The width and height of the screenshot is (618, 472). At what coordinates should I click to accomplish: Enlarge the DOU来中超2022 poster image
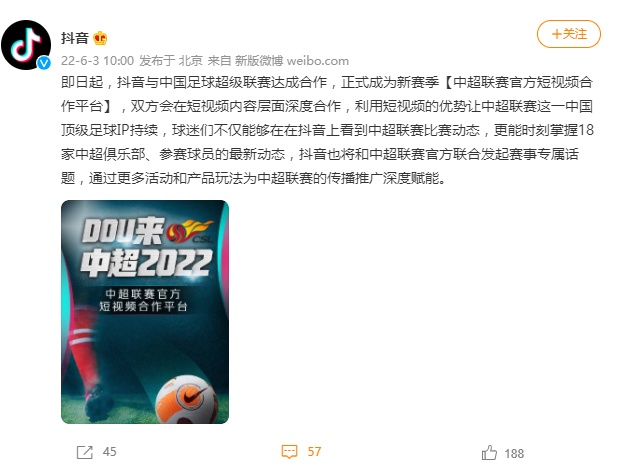pyautogui.click(x=145, y=312)
